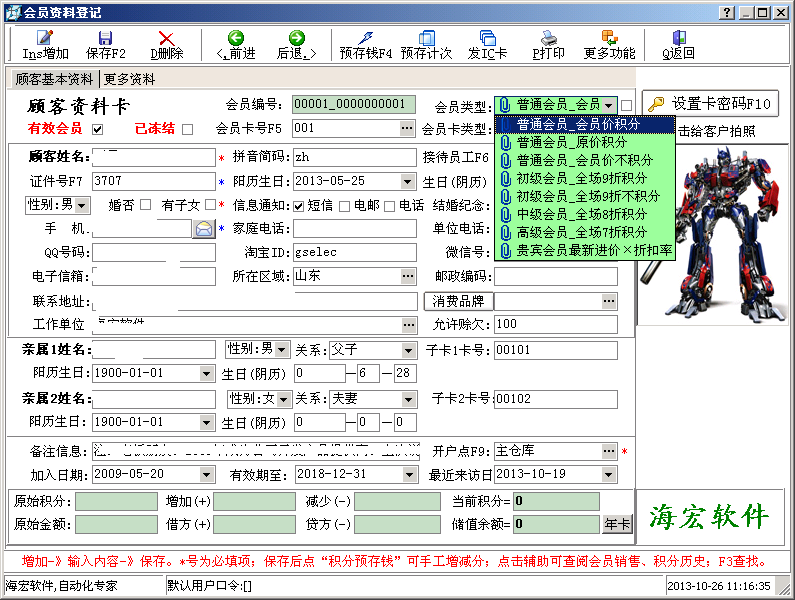Click the envelope SMS icon beside 手机
Viewport: 795px width, 600px height.
coord(204,229)
